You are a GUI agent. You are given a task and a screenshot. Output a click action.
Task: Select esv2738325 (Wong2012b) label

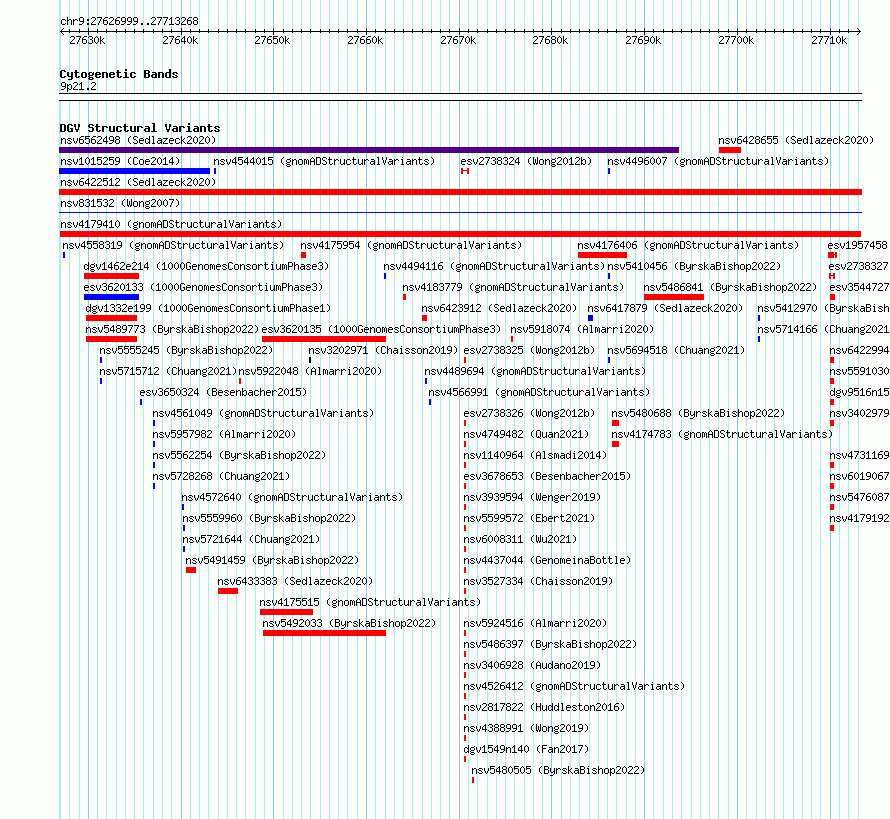click(x=529, y=350)
